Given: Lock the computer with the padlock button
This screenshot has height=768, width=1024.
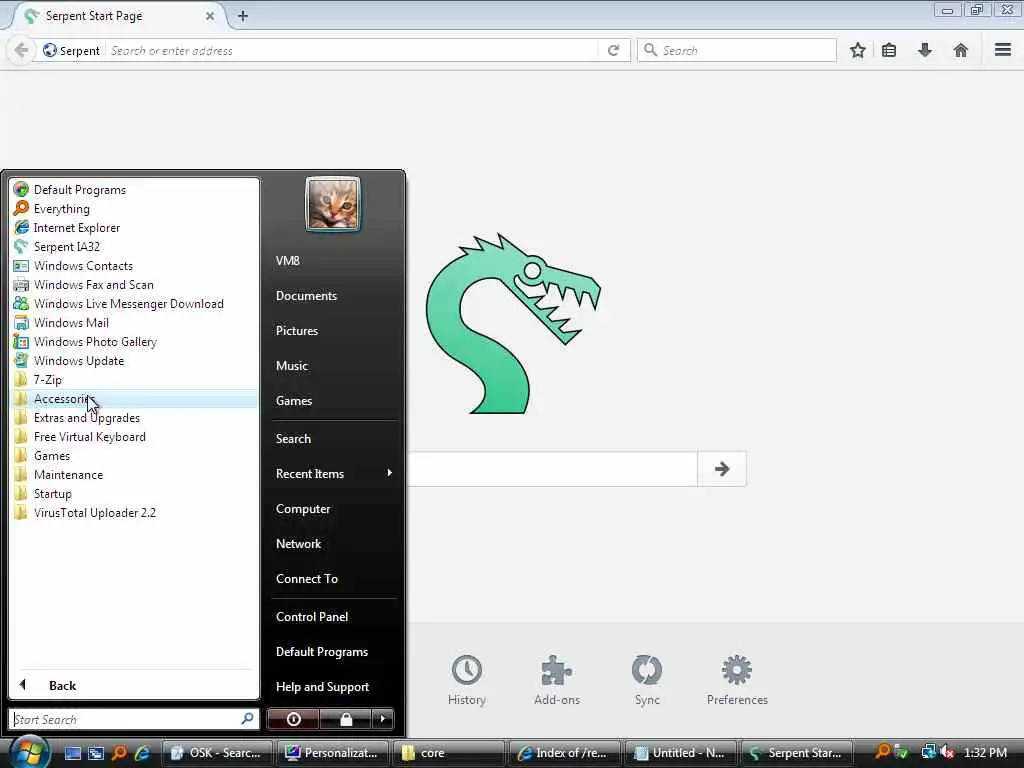Looking at the screenshot, I should click(x=345, y=719).
